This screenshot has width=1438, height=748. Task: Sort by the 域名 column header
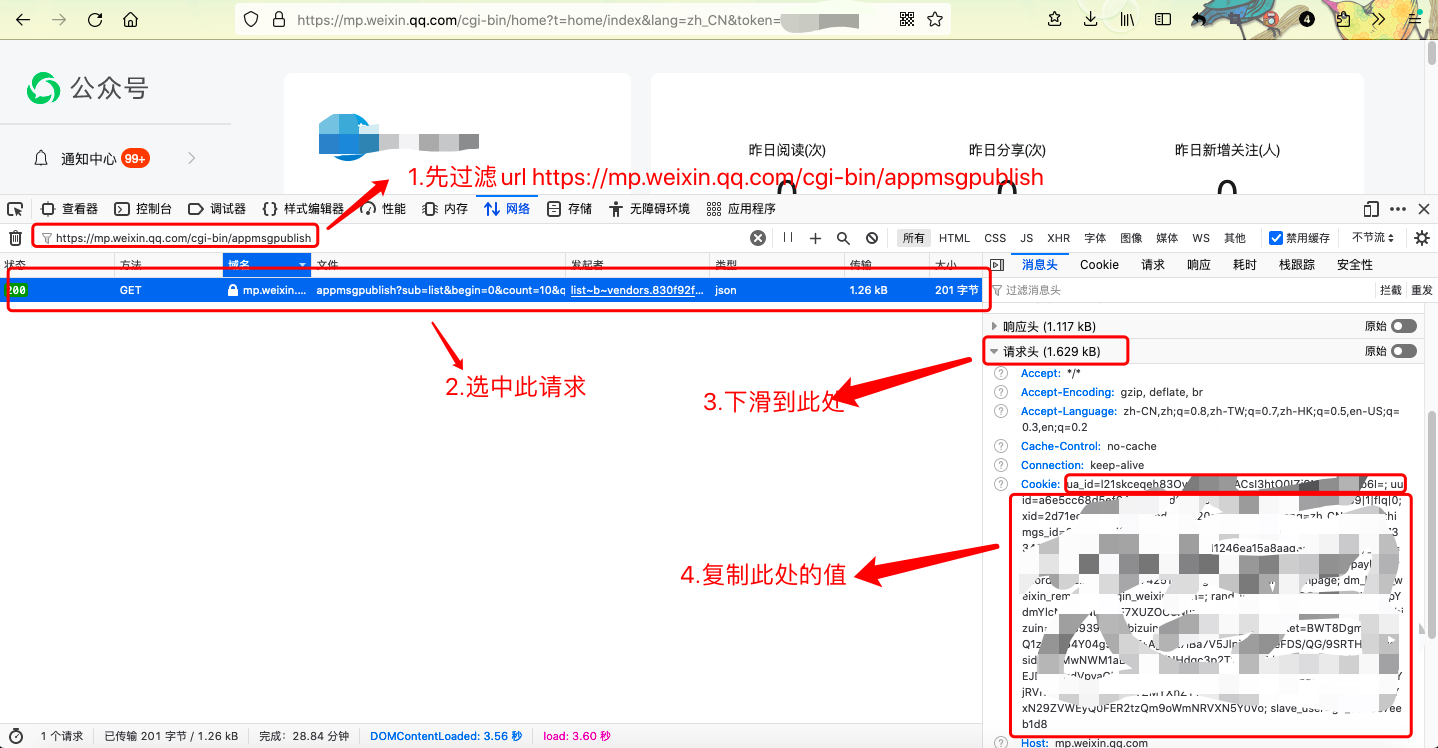point(267,264)
